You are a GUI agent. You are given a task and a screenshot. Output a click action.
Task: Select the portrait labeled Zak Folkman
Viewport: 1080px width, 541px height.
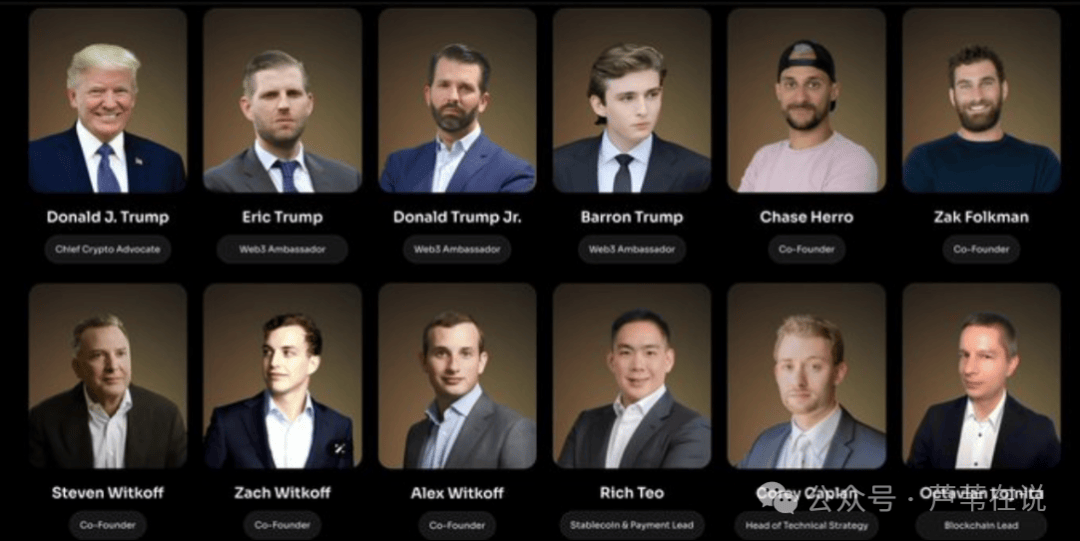[982, 101]
